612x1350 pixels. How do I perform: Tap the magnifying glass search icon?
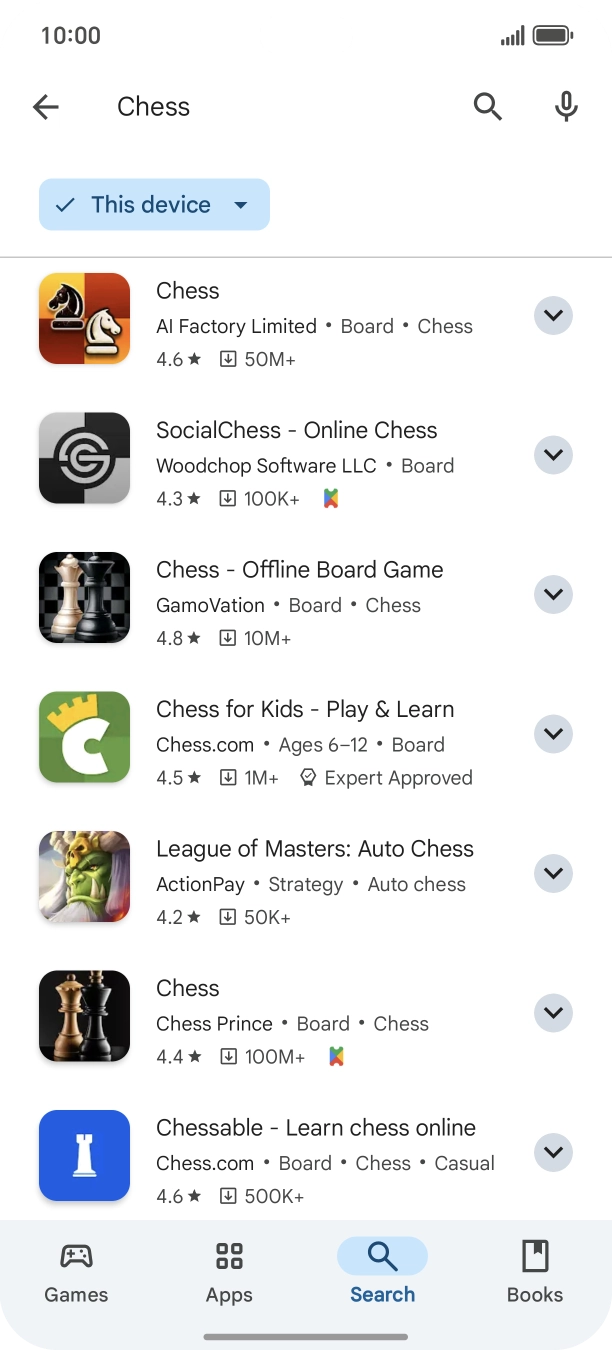tap(487, 106)
